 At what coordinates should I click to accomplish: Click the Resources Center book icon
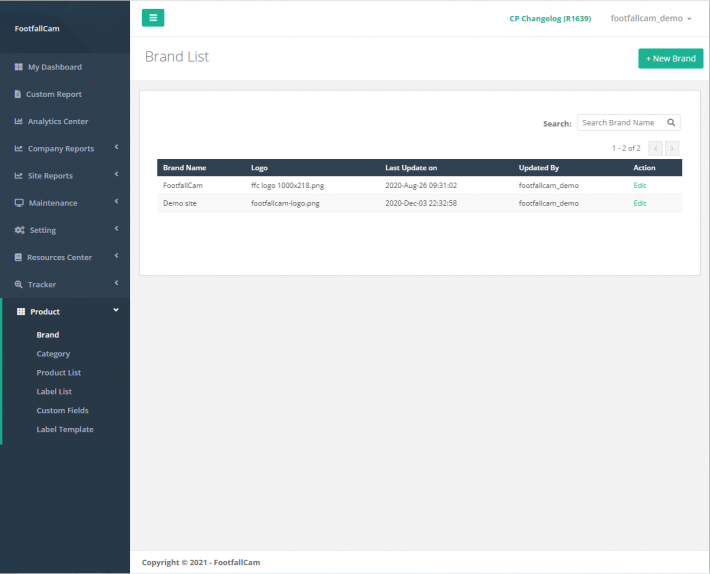[x=18, y=257]
